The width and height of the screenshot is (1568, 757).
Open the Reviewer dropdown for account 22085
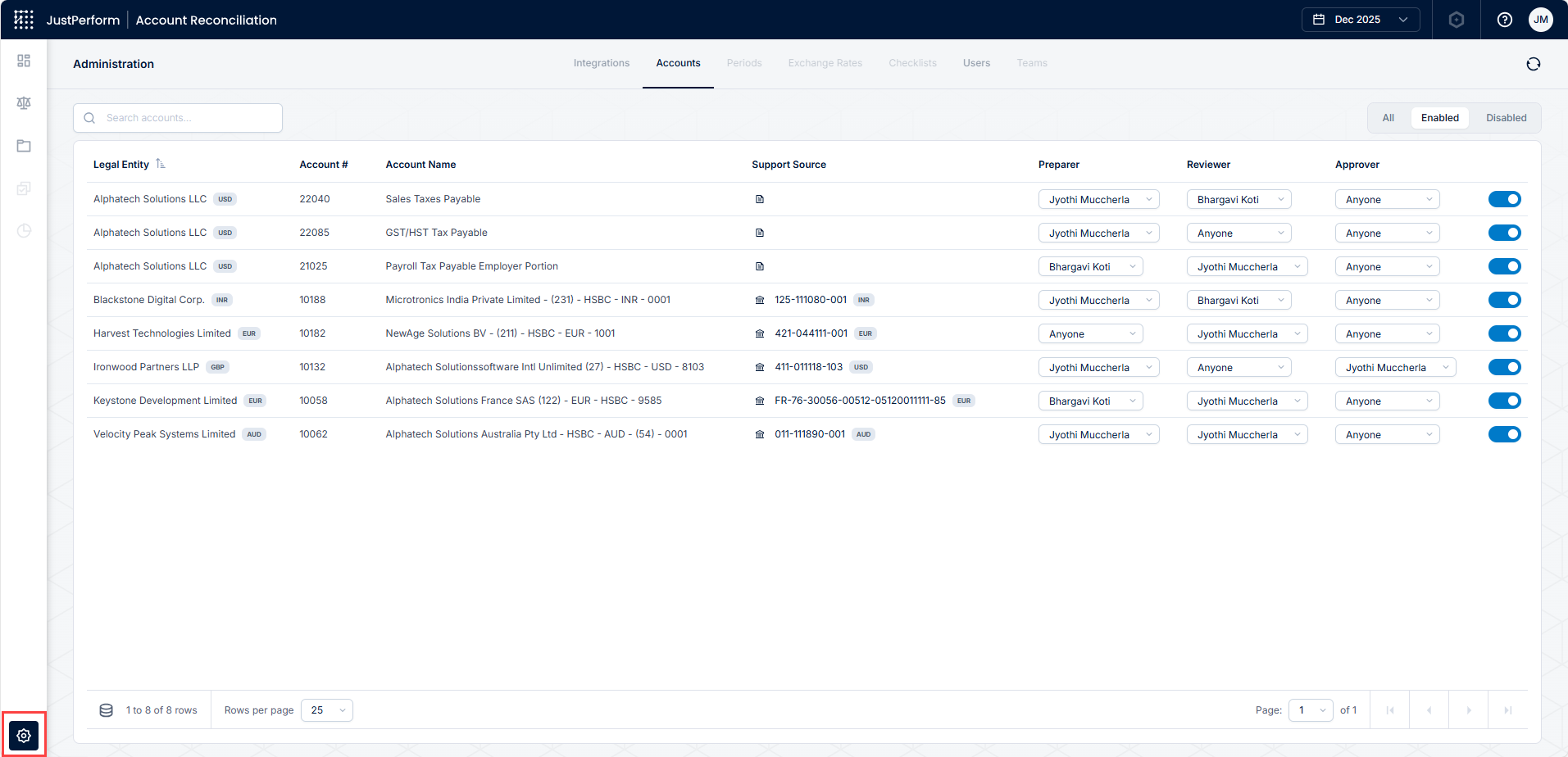coord(1239,233)
